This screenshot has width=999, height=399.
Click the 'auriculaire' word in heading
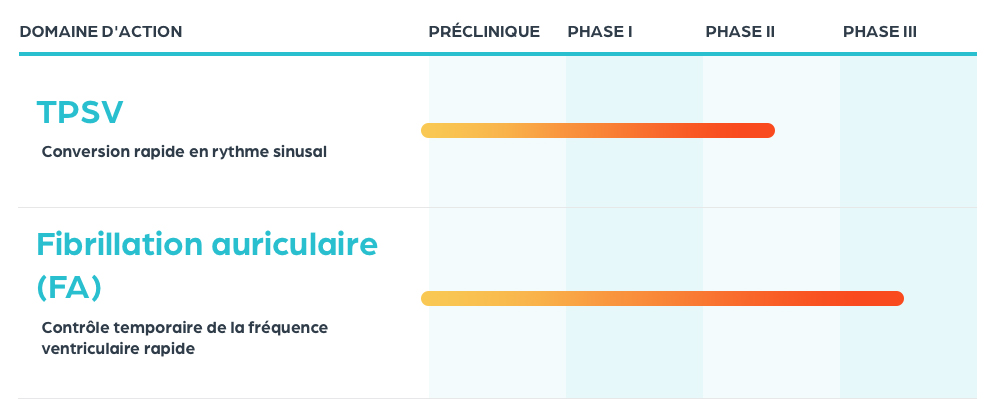(x=294, y=244)
